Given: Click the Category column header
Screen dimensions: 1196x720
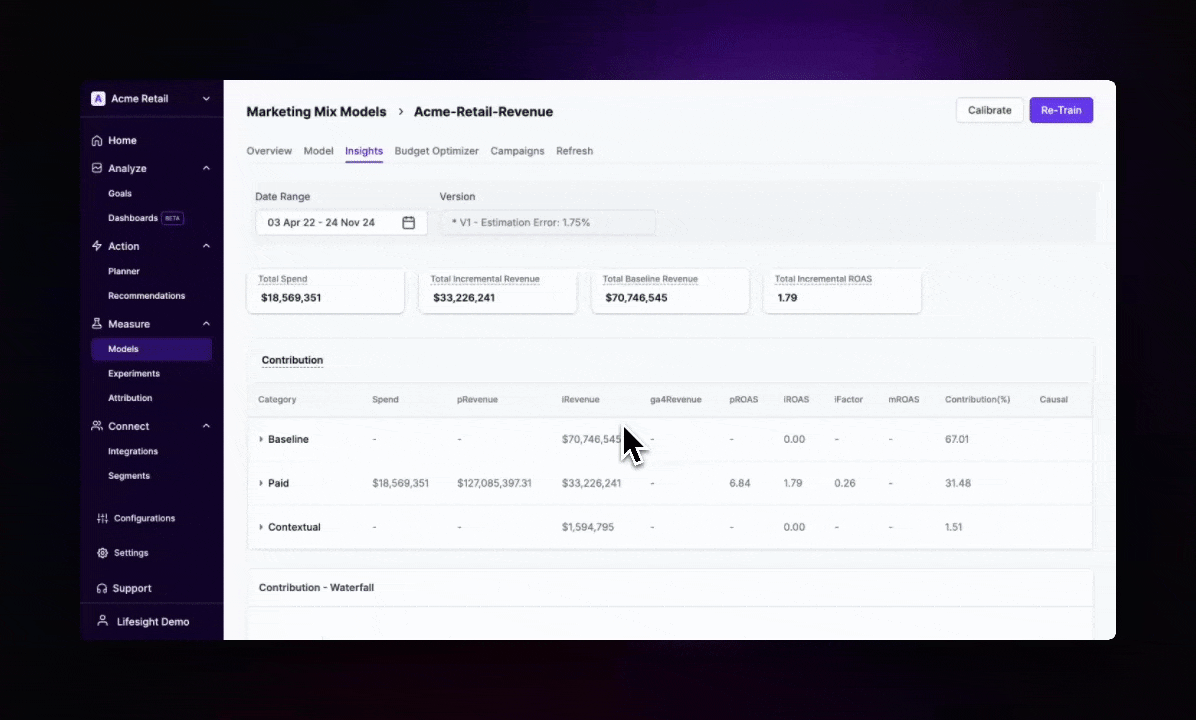Looking at the screenshot, I should 277,400.
